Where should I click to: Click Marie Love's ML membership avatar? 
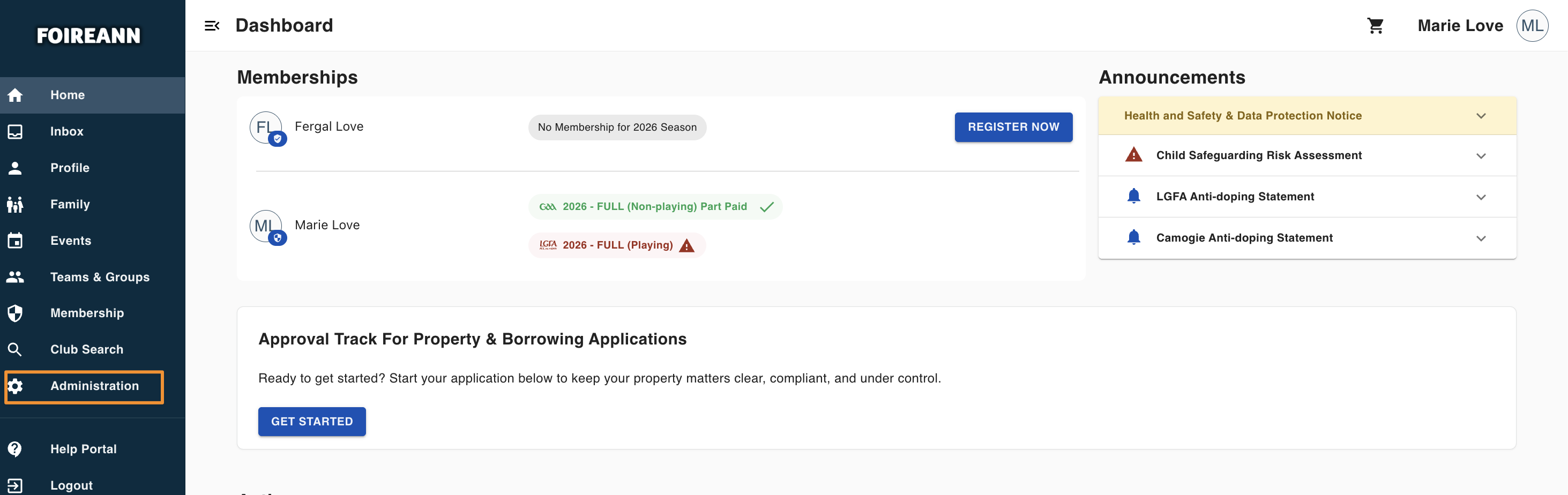265,226
